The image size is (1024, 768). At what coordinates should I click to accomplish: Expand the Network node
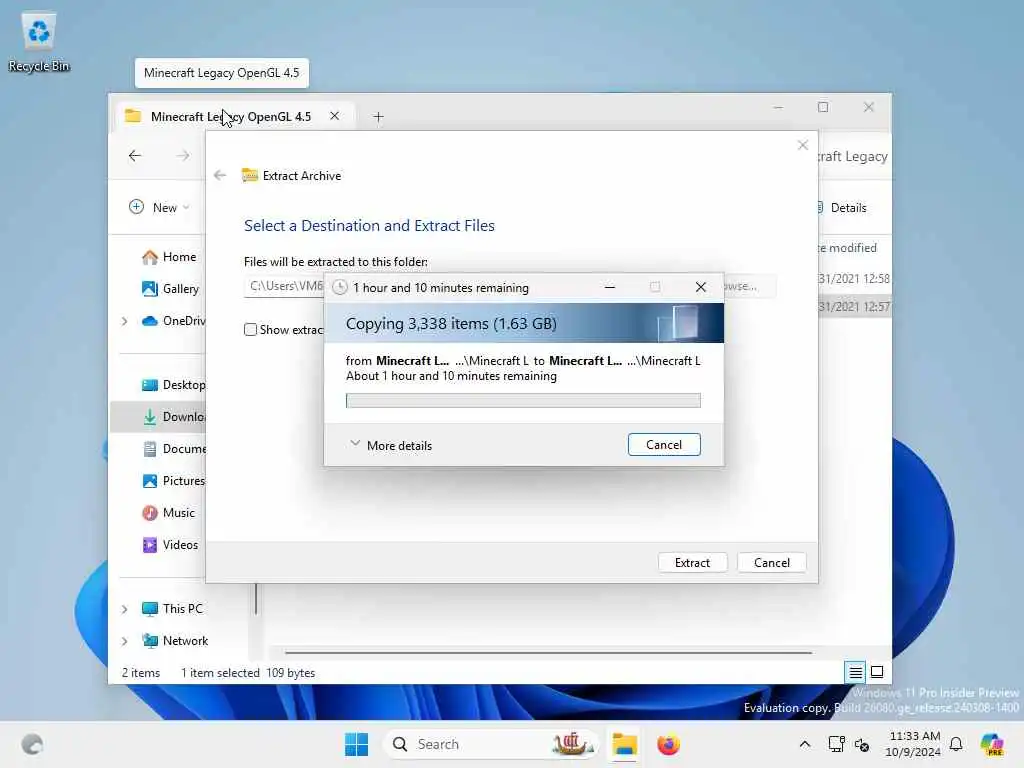click(124, 641)
